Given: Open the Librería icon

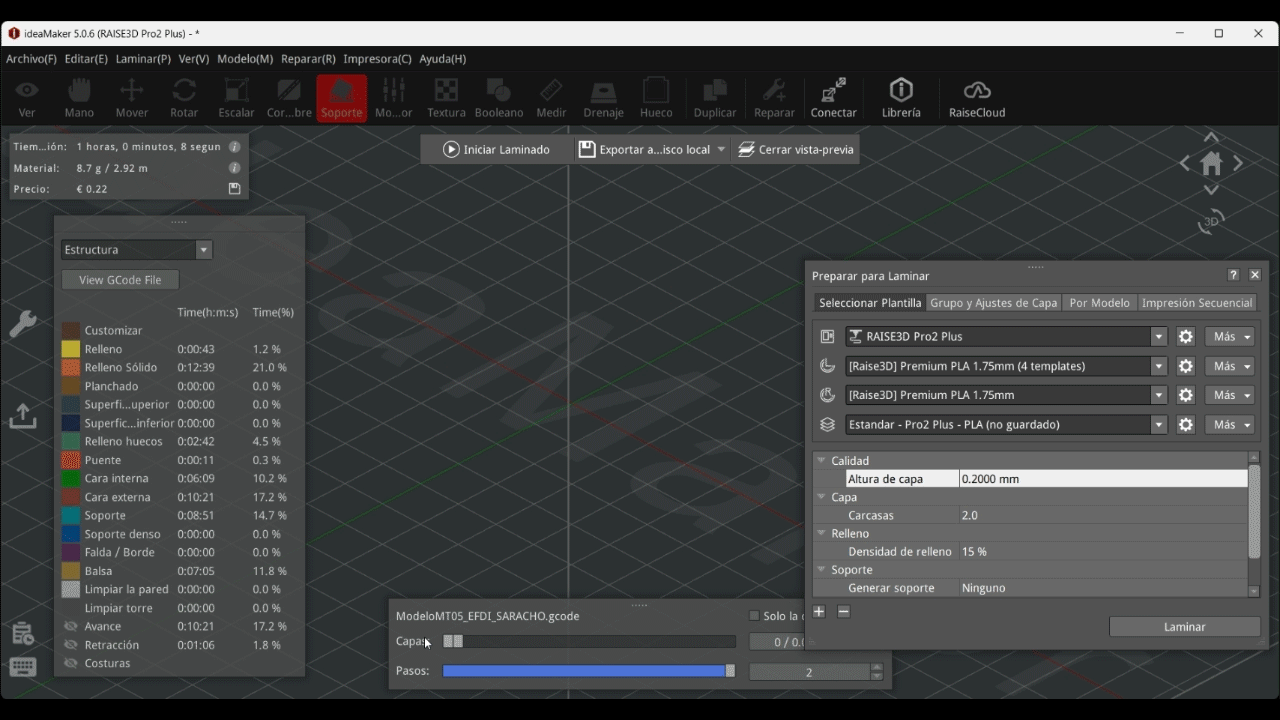Looking at the screenshot, I should [901, 98].
